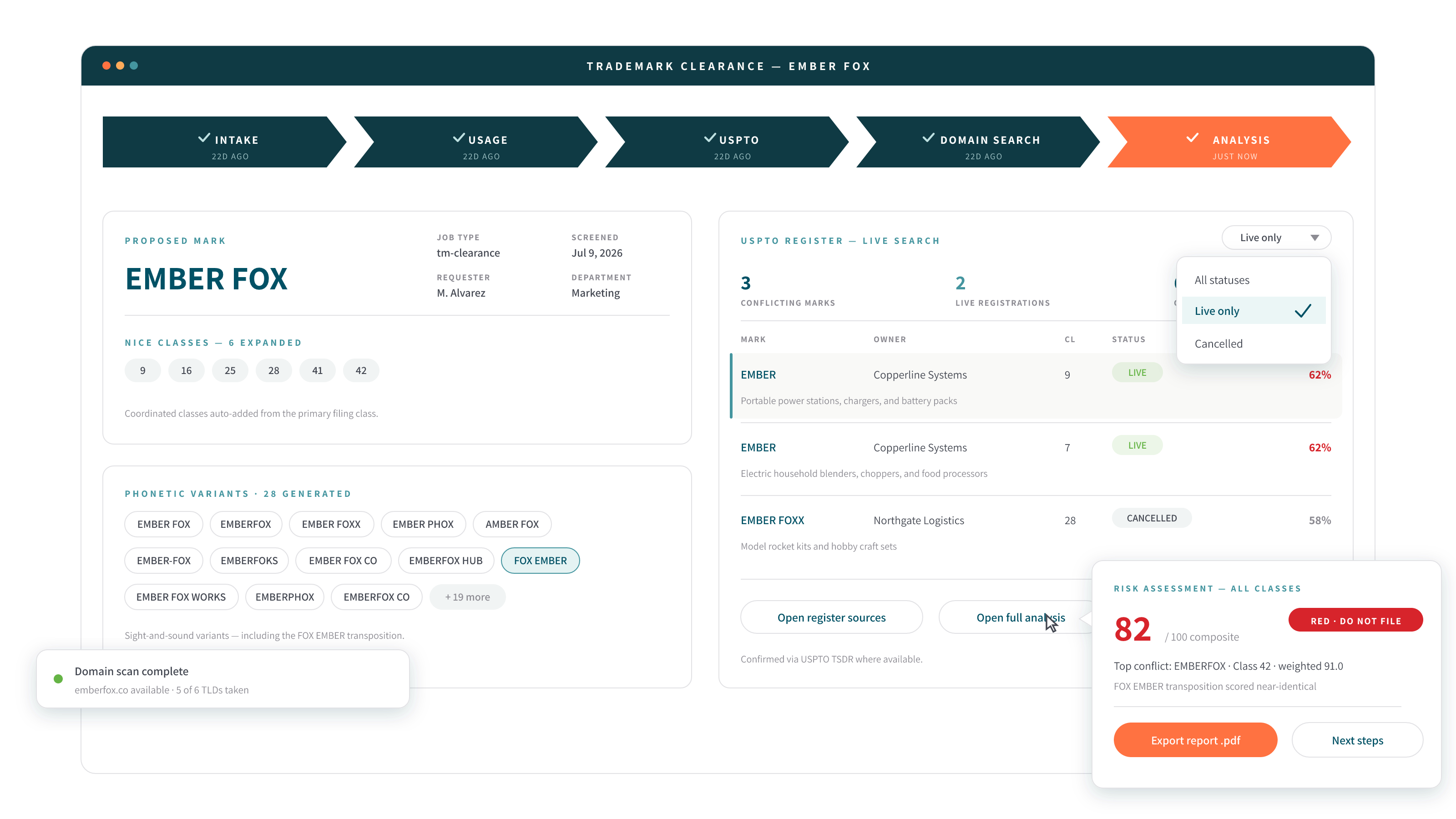Select the EMBERFOX CO variant chip

[376, 597]
